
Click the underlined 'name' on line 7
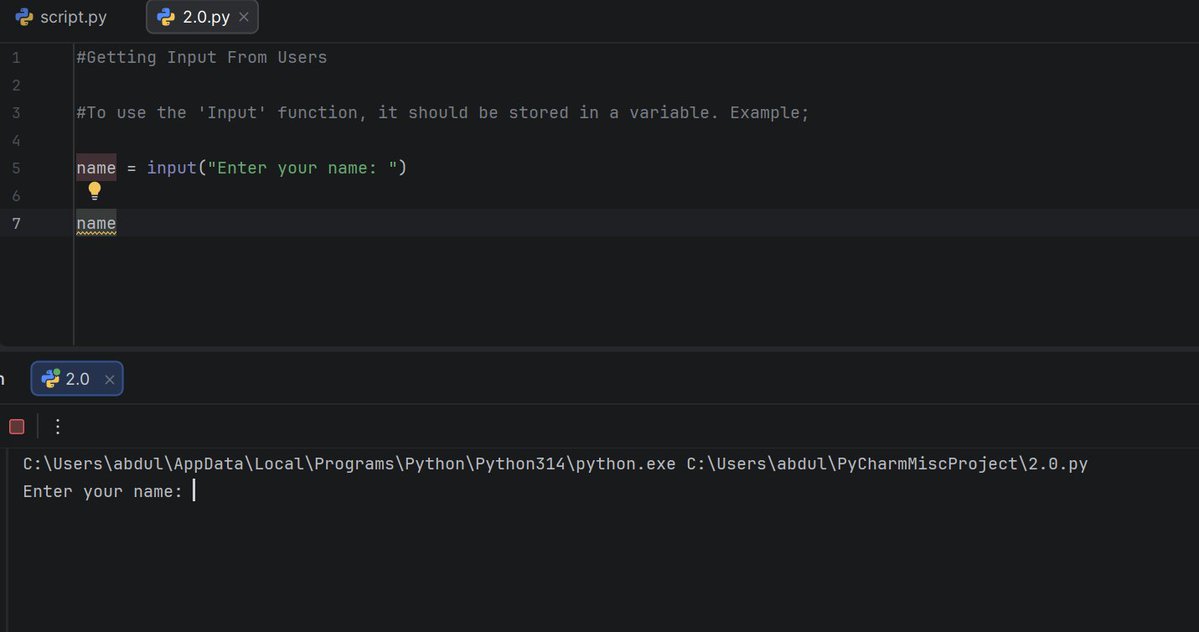96,223
